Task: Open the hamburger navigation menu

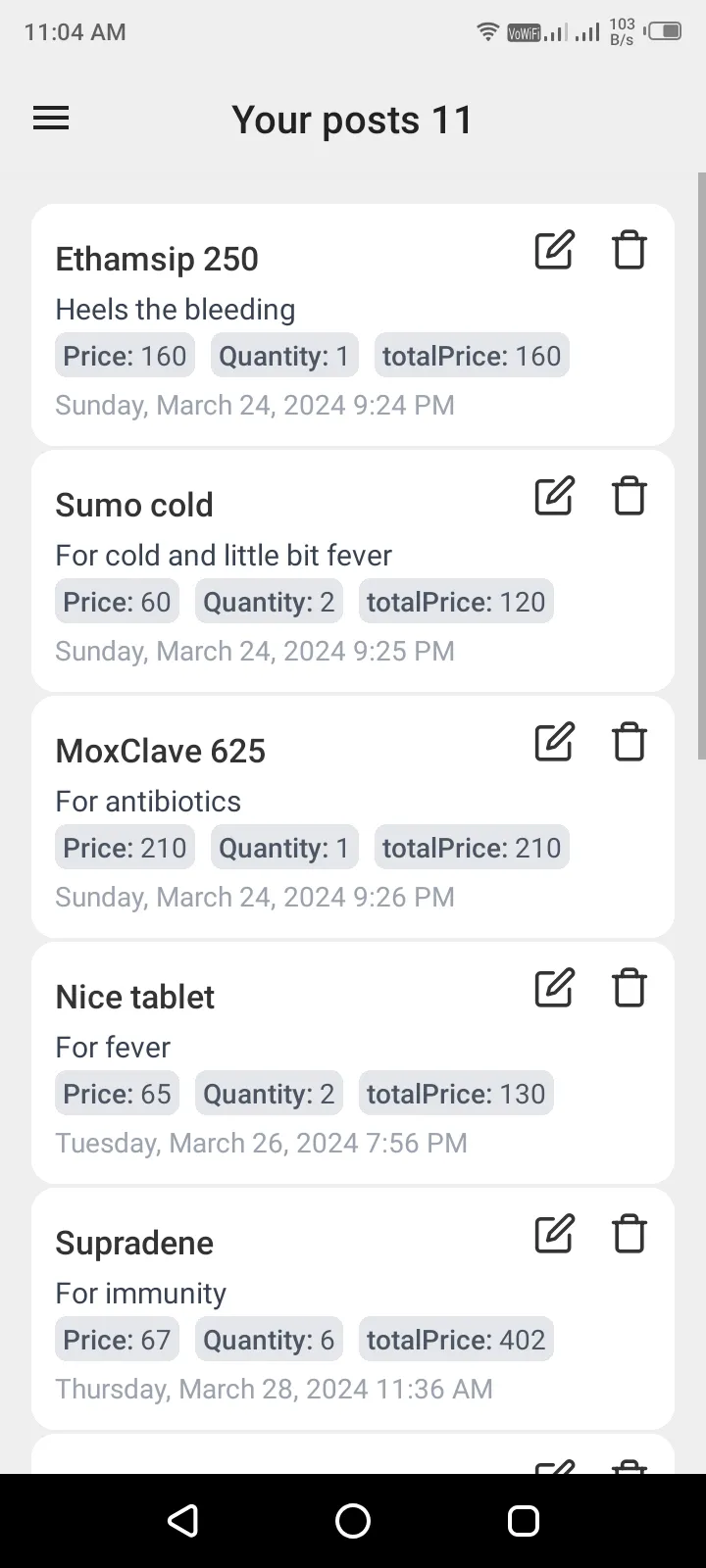Action: [51, 120]
